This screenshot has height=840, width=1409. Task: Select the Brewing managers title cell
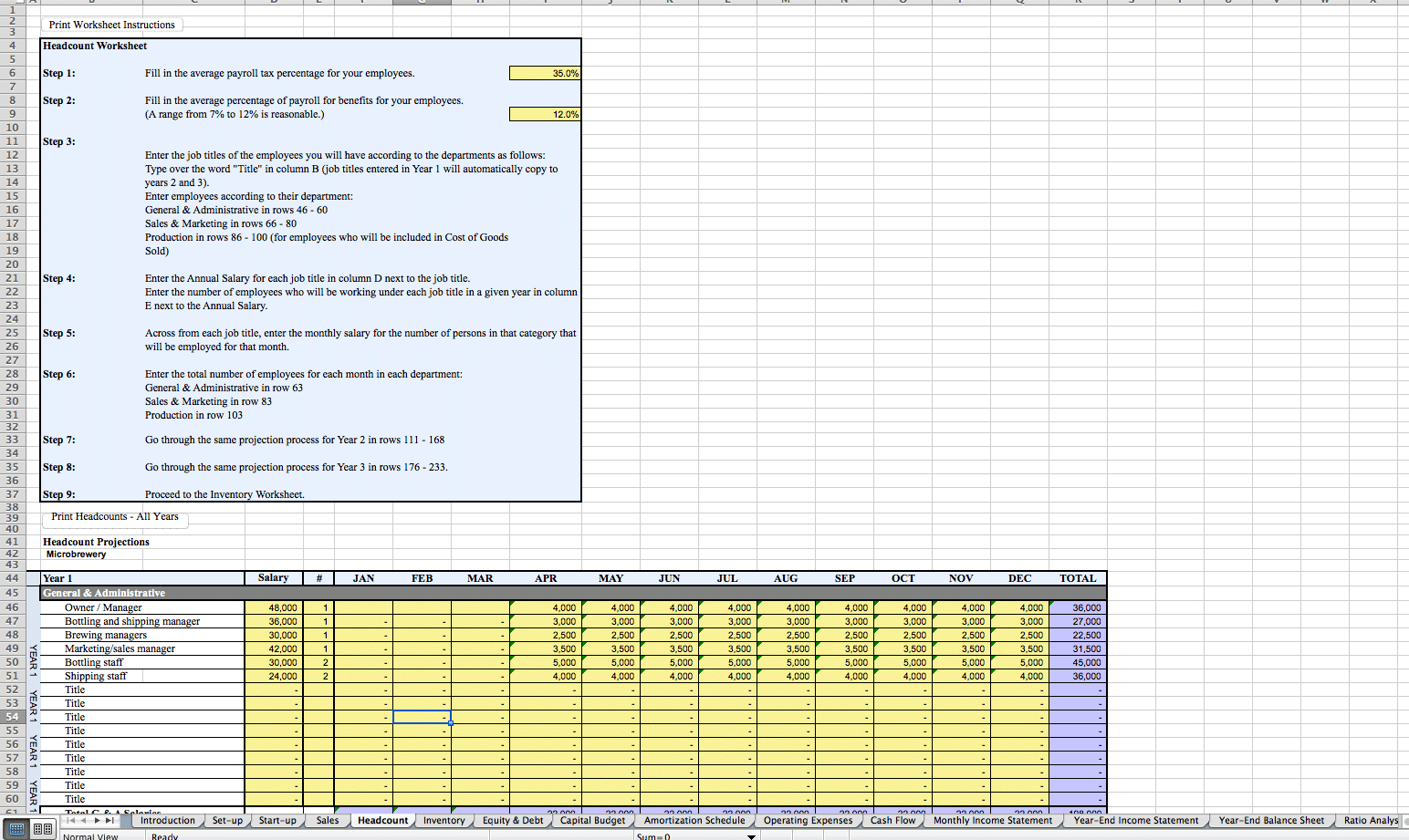click(143, 635)
